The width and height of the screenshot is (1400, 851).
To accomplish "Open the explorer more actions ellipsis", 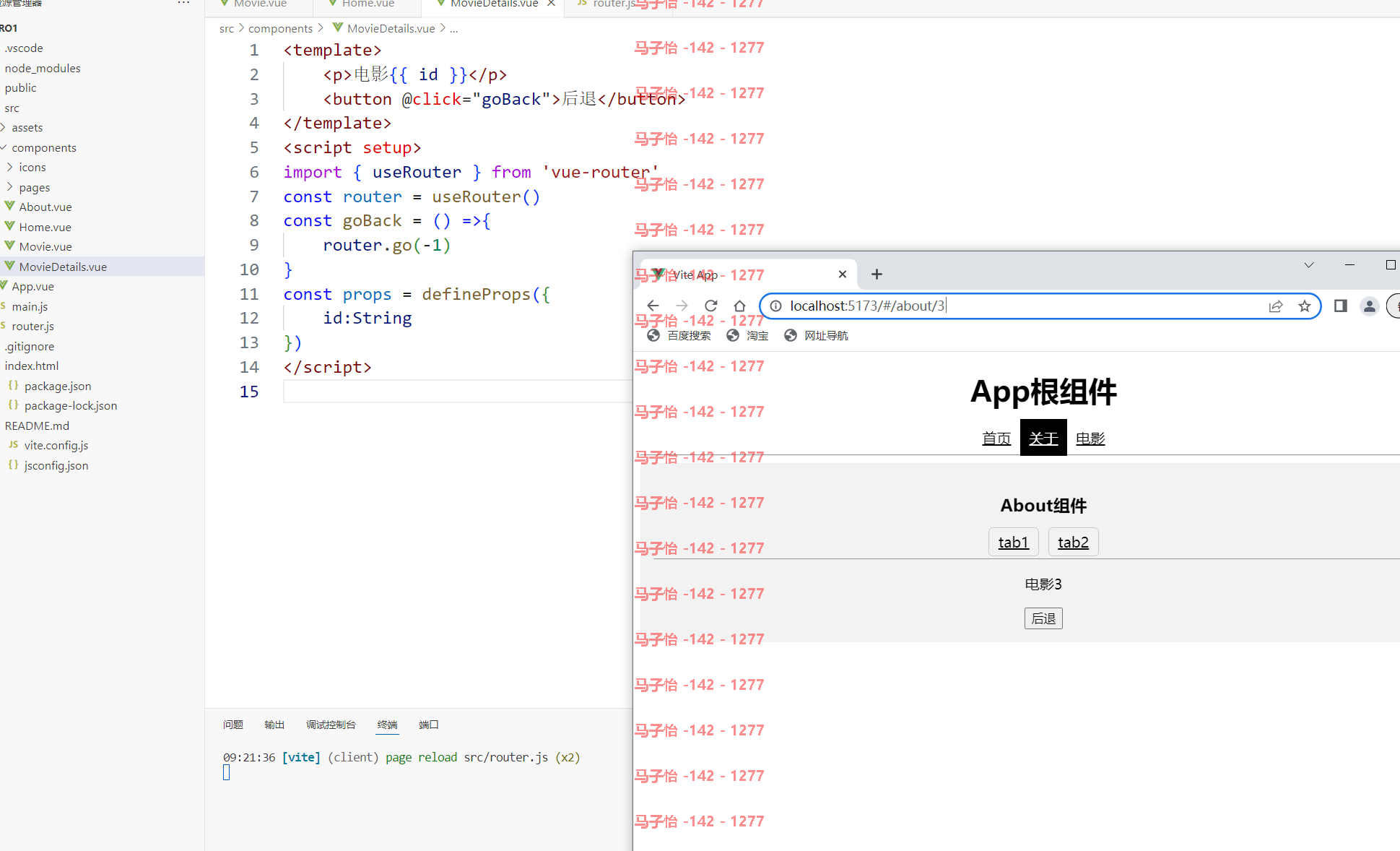I will pyautogui.click(x=183, y=4).
